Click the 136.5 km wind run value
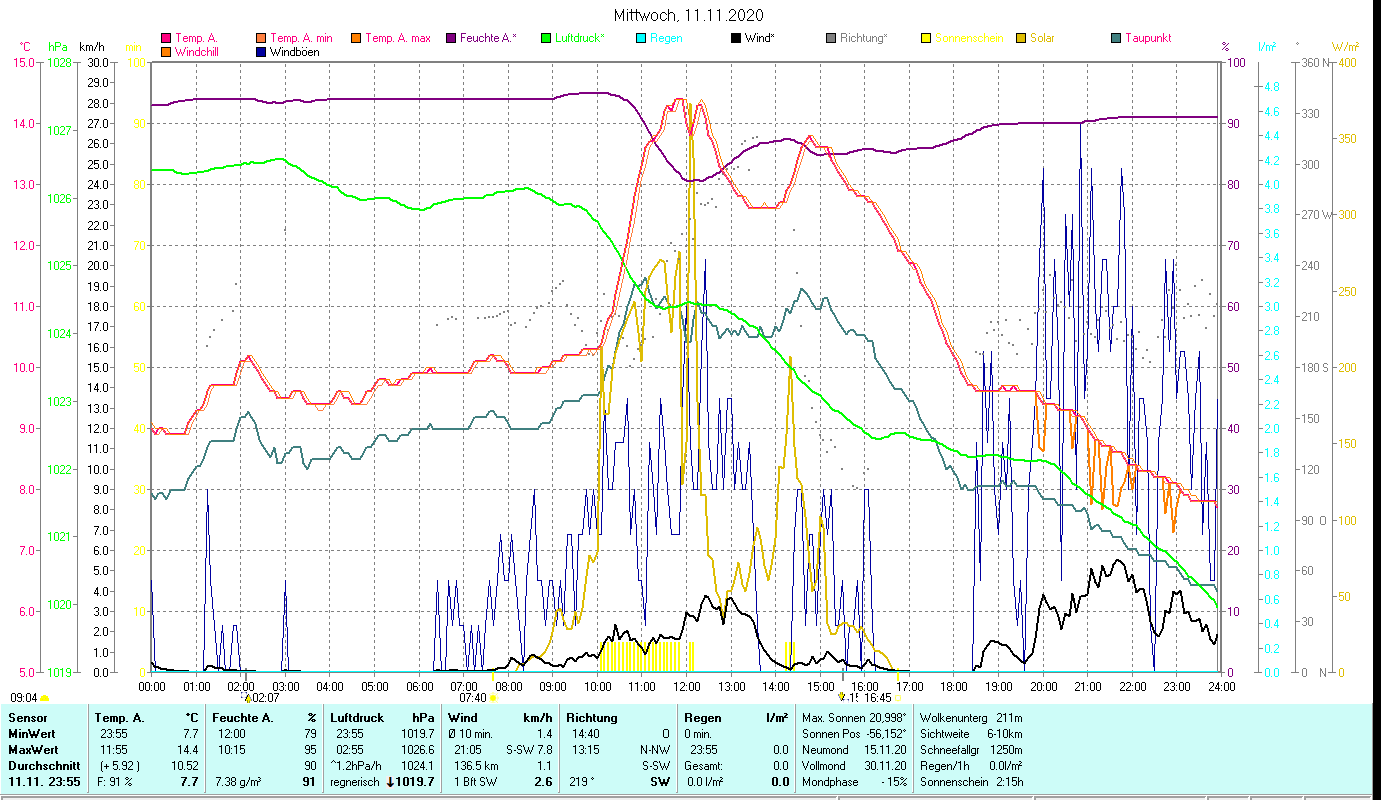Viewport: 1381px width, 800px height. tap(475, 766)
